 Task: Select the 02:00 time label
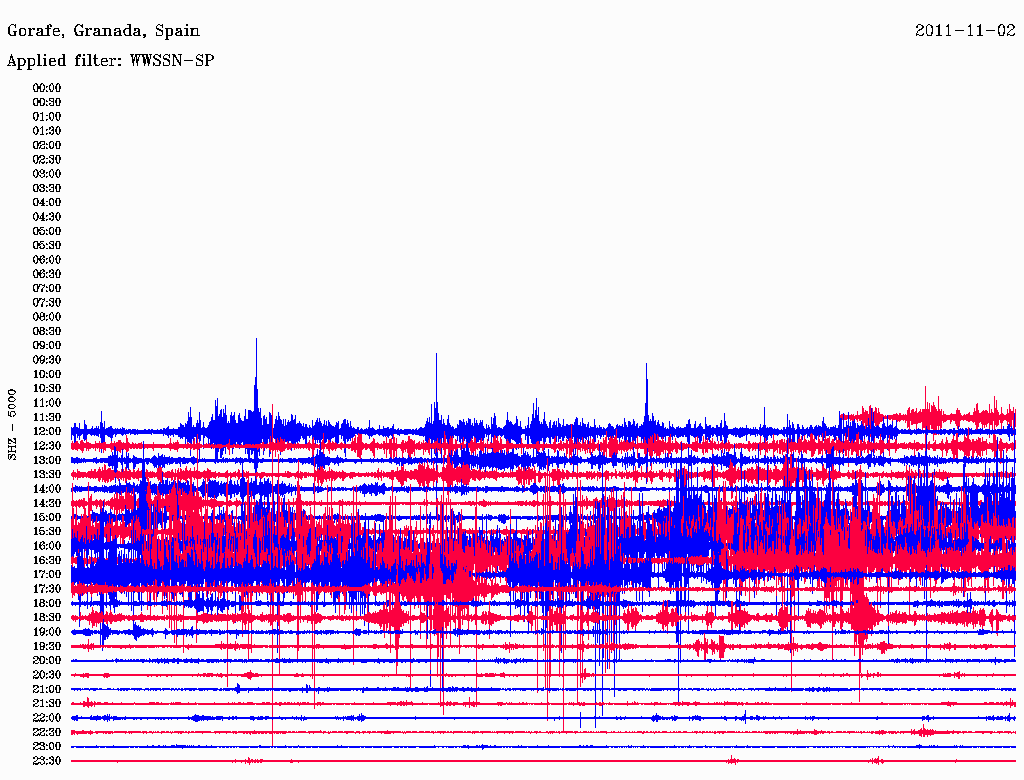(47, 146)
